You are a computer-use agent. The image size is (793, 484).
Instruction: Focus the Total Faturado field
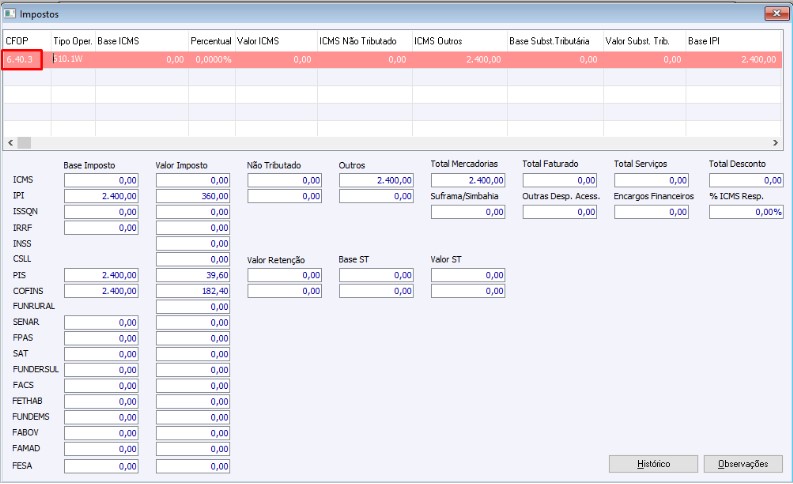[560, 180]
